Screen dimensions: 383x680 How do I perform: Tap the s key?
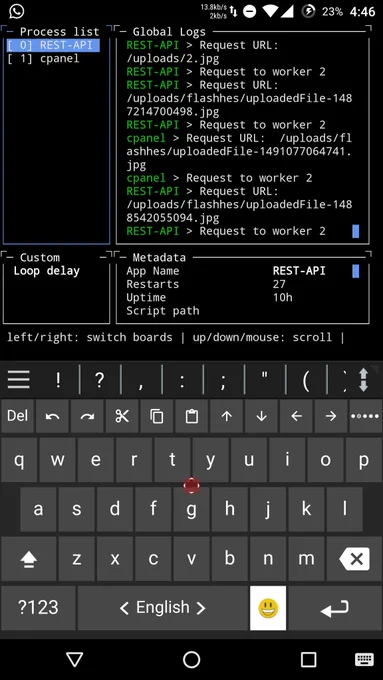(x=76, y=509)
